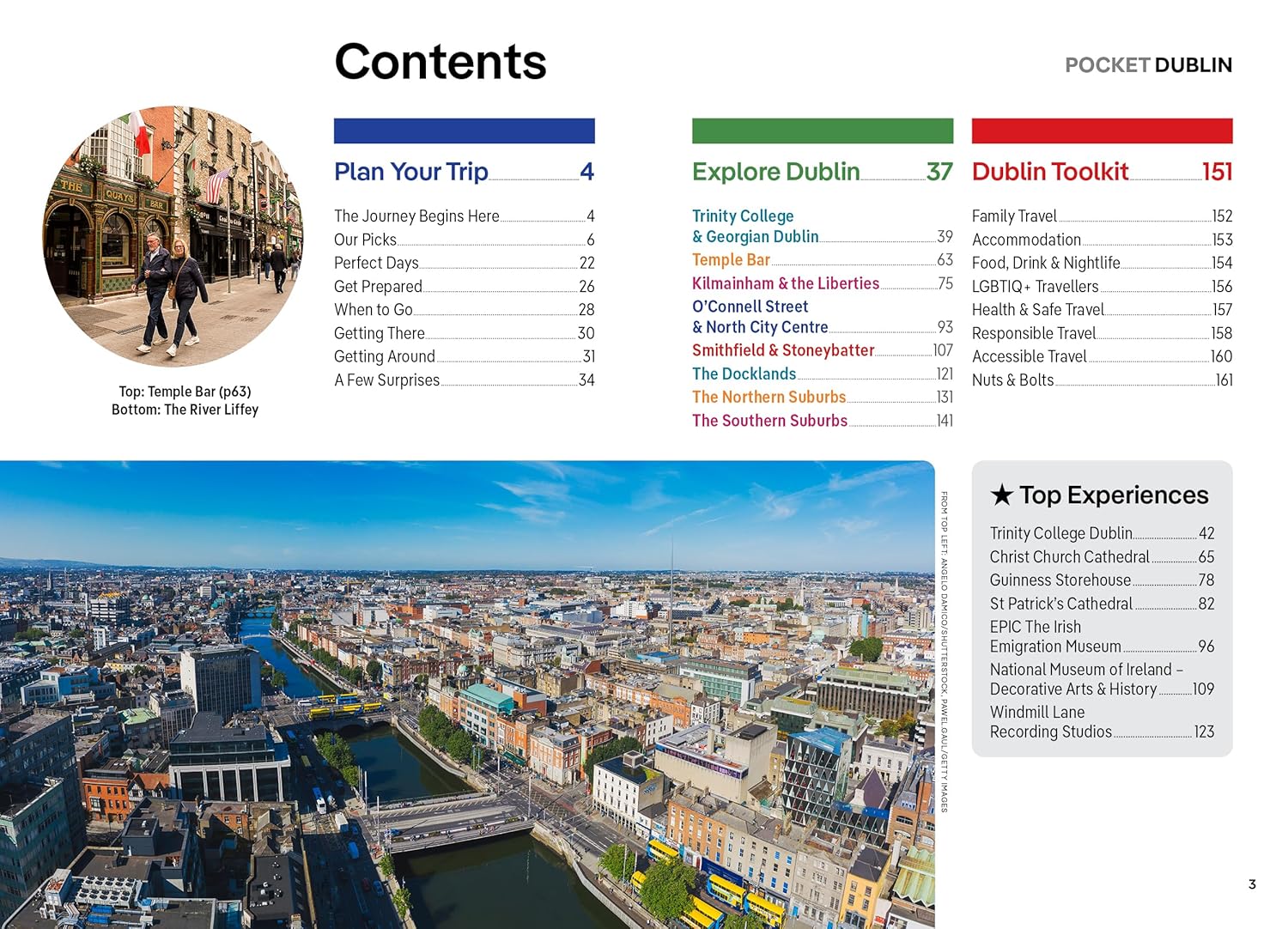
Task: Click the green Explore Dublin color bar
Action: (x=823, y=131)
